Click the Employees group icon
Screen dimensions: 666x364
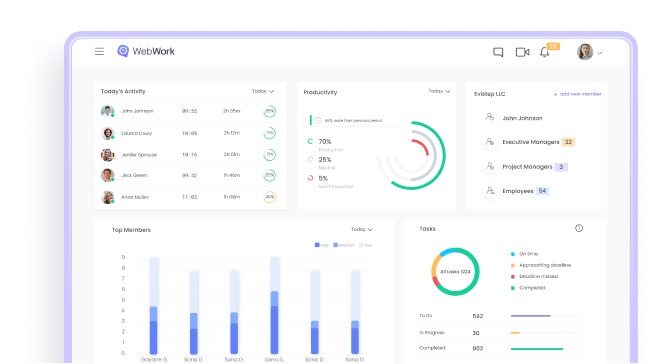pyautogui.click(x=490, y=191)
